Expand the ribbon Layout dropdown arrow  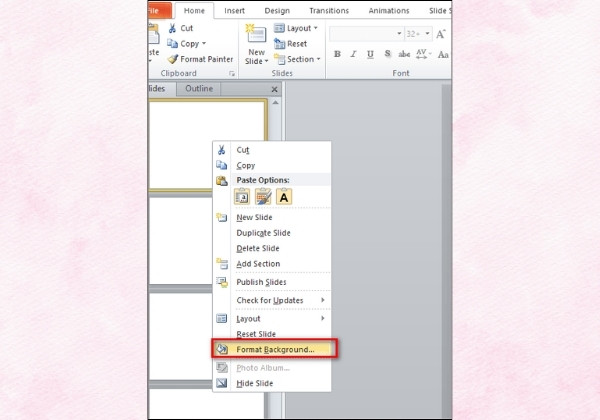316,28
